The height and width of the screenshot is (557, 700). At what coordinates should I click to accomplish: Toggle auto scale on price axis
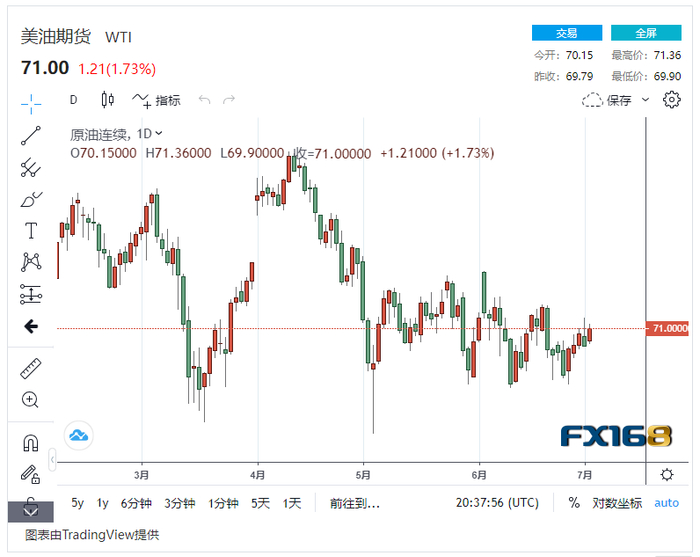(666, 503)
